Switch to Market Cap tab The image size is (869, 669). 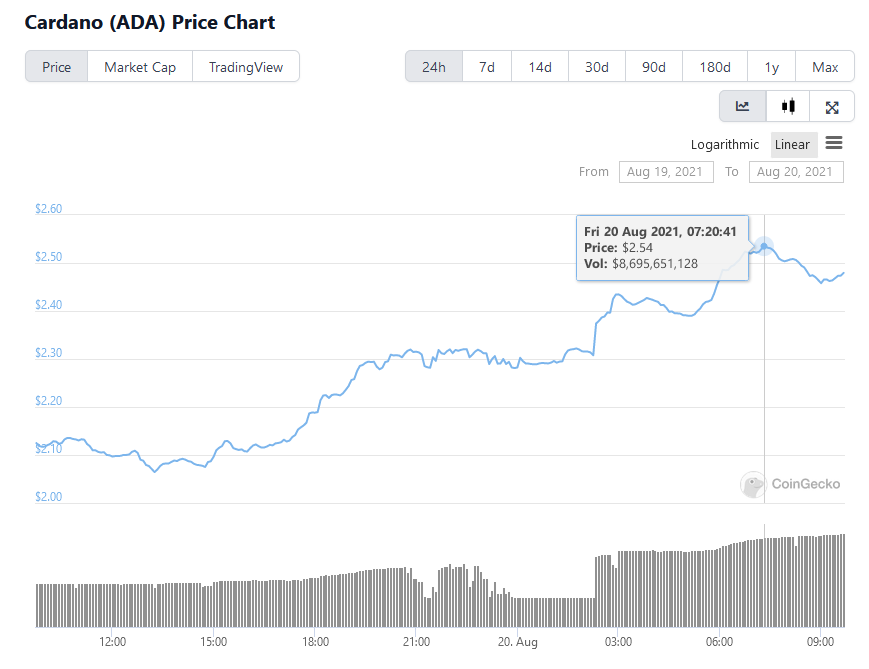tap(140, 67)
